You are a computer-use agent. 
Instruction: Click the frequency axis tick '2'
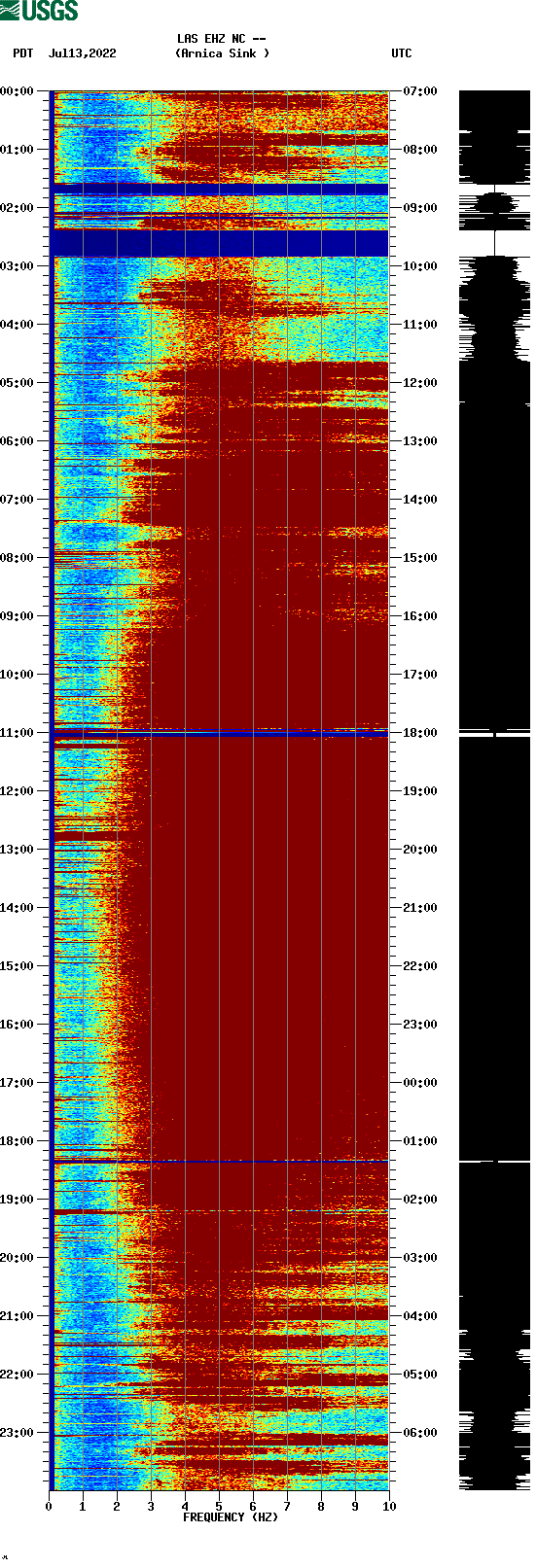(x=117, y=1507)
